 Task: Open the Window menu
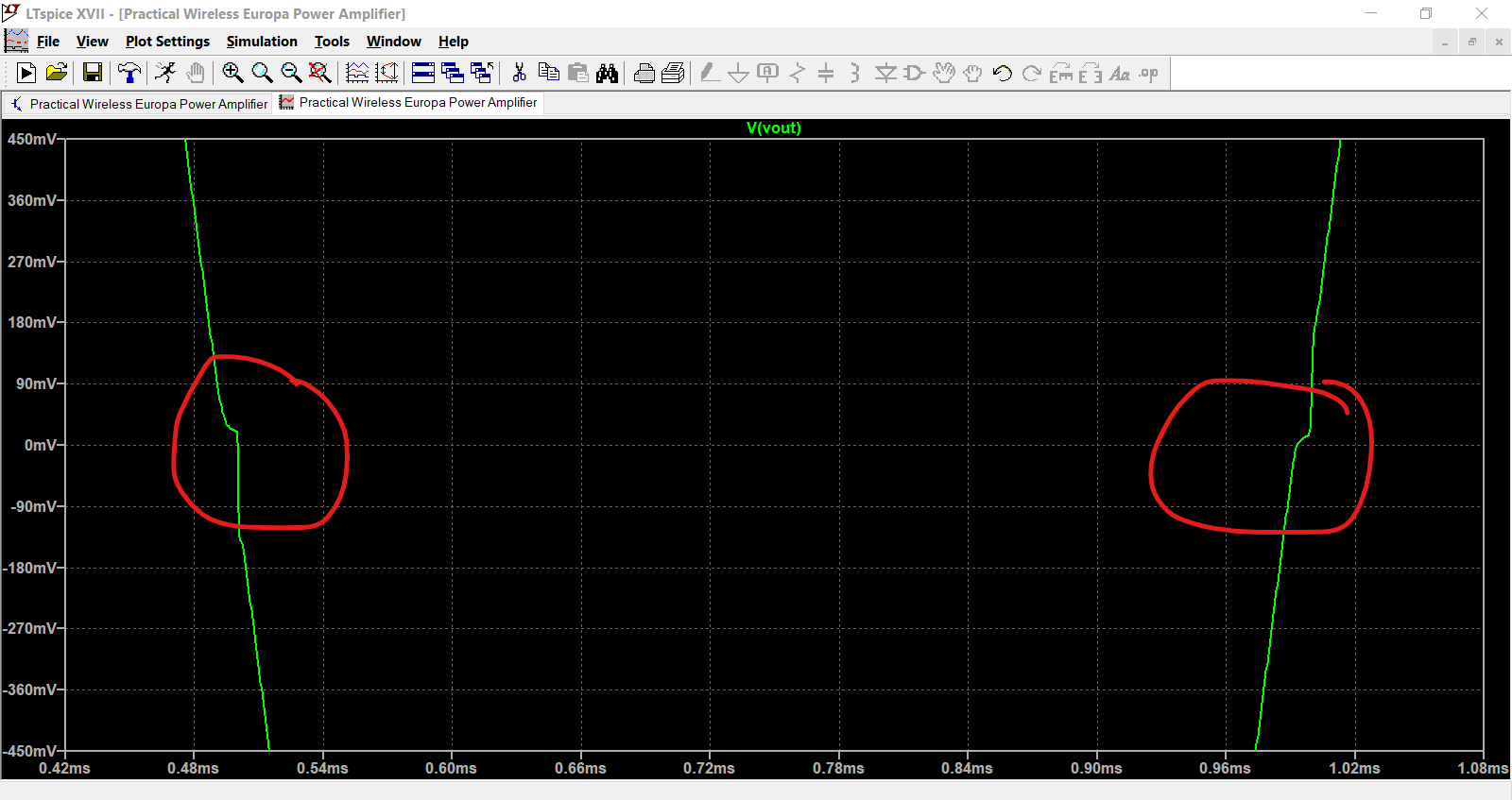(393, 42)
